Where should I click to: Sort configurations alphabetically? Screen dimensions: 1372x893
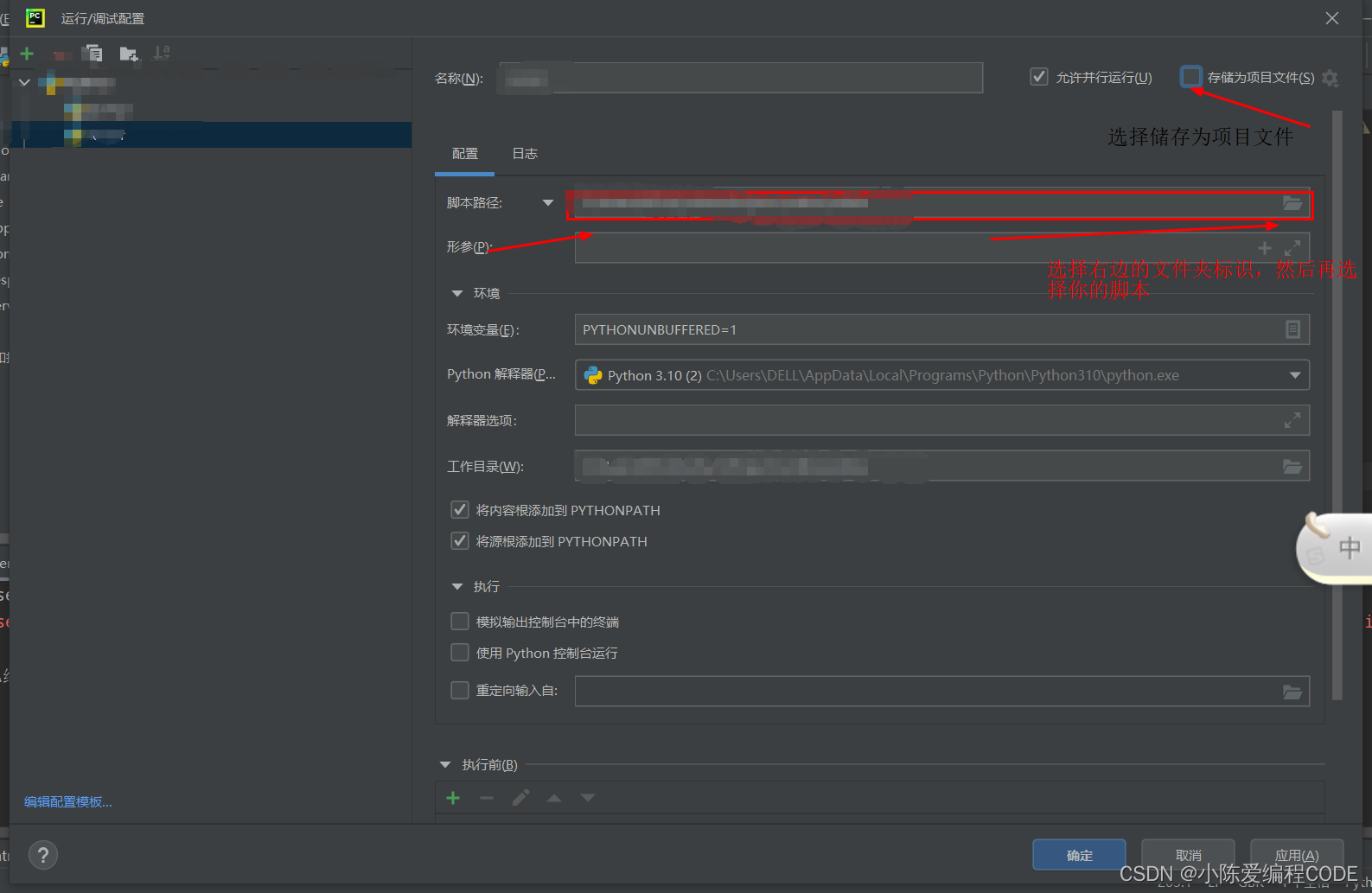click(x=162, y=54)
